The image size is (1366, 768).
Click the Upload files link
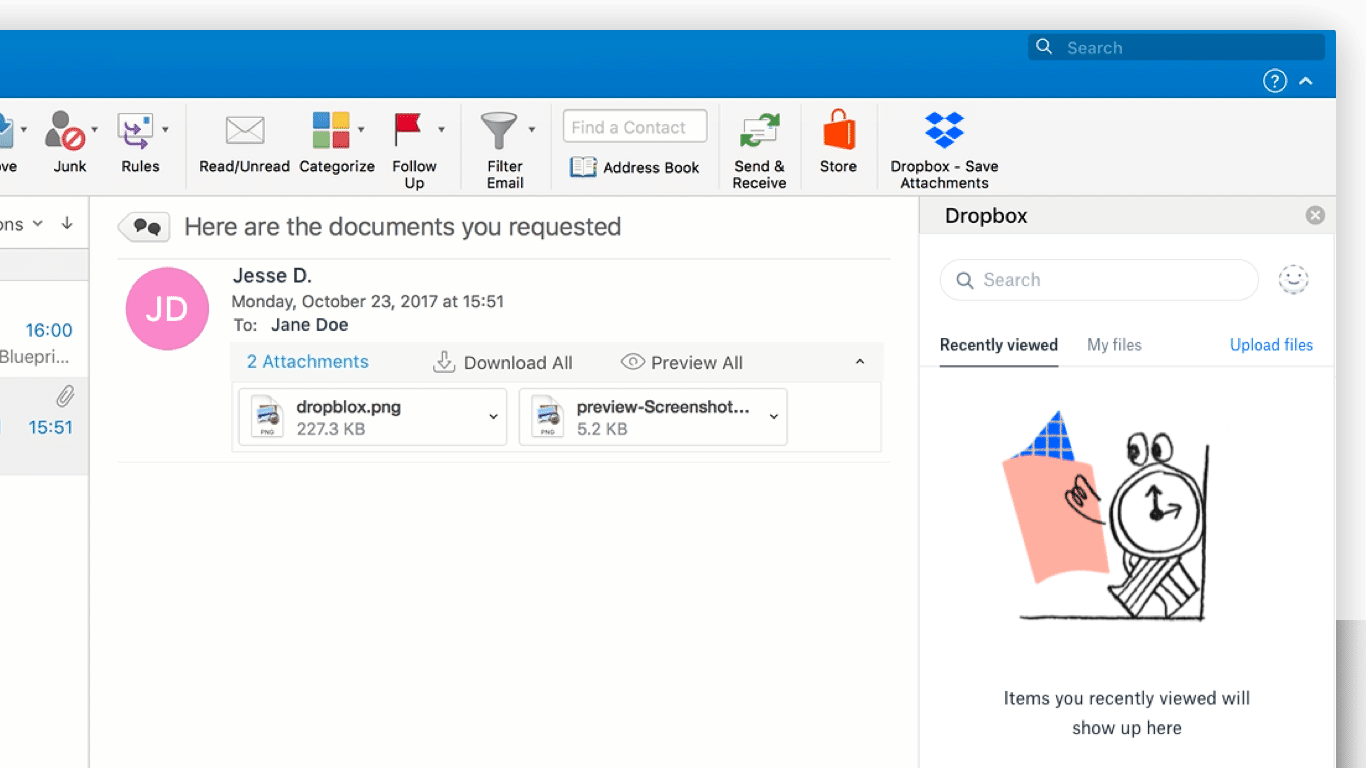(x=1271, y=345)
